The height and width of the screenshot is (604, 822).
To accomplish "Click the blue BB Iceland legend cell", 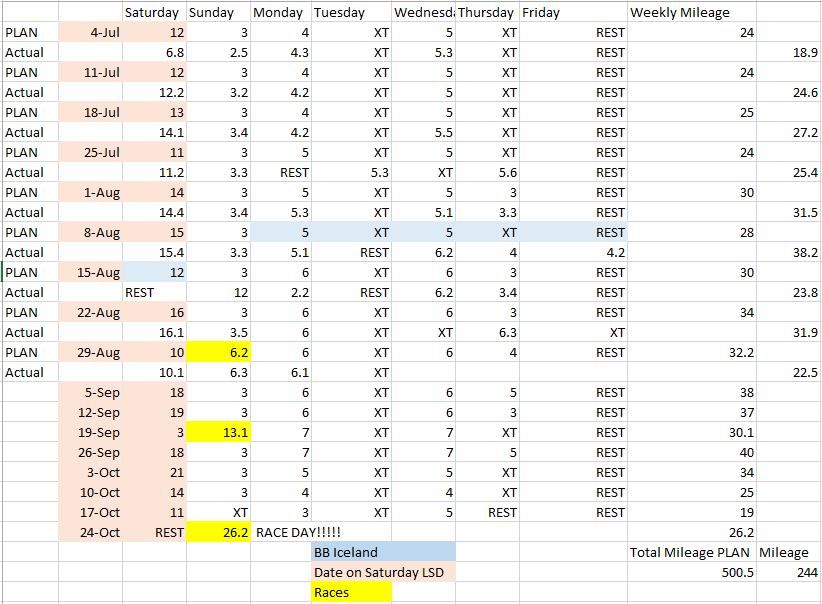I will point(383,552).
